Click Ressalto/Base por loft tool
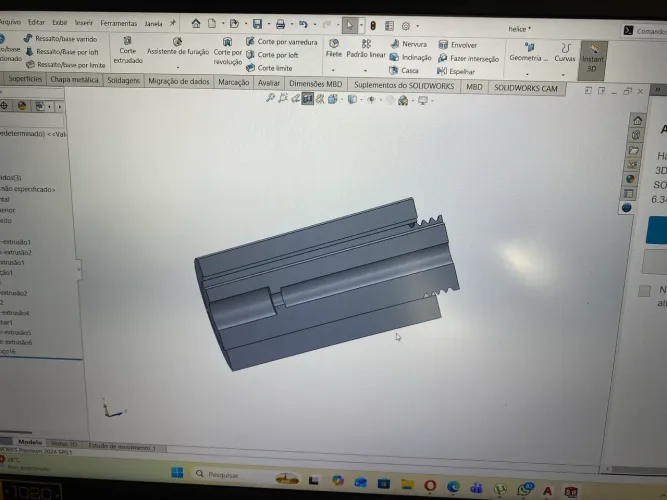Screen dimensions: 667x500 [62, 52]
